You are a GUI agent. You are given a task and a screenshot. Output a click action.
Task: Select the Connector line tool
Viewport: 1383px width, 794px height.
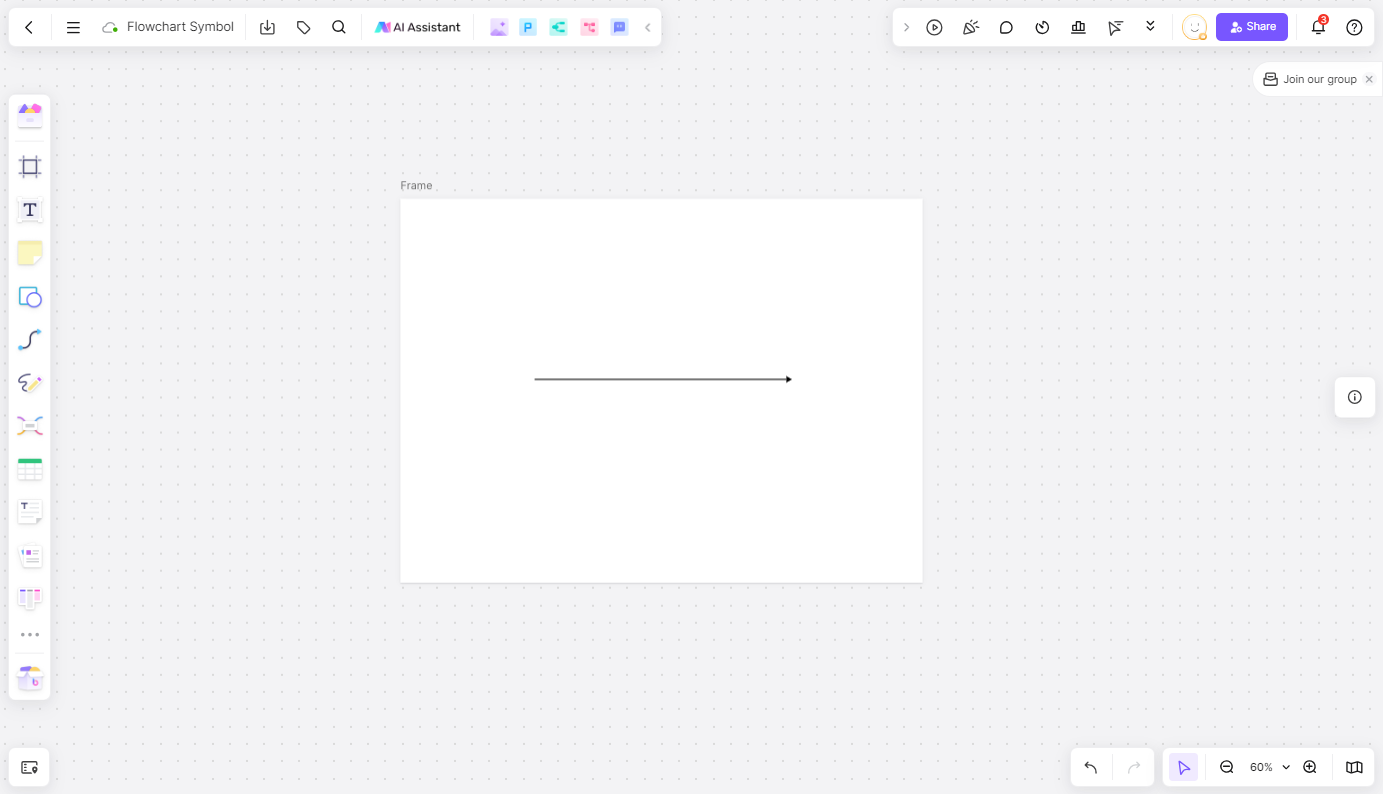(x=30, y=340)
